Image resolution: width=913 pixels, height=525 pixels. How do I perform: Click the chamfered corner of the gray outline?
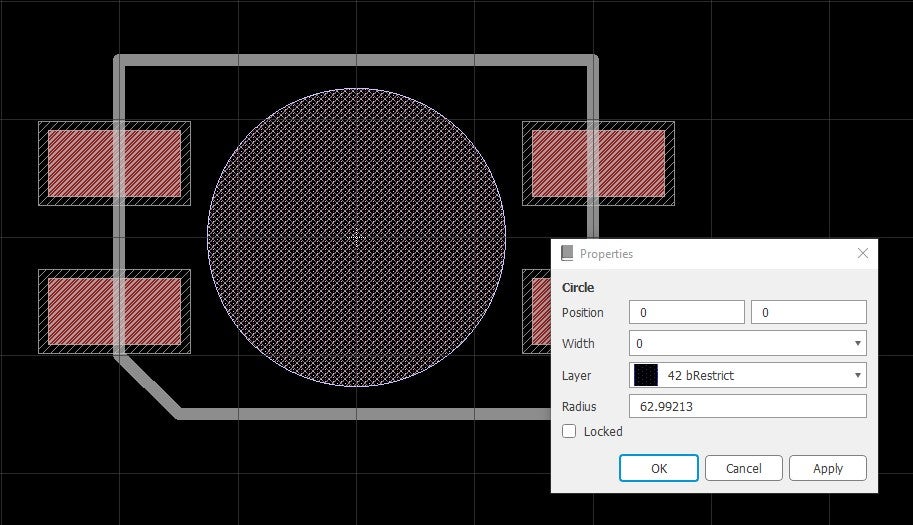tap(148, 384)
